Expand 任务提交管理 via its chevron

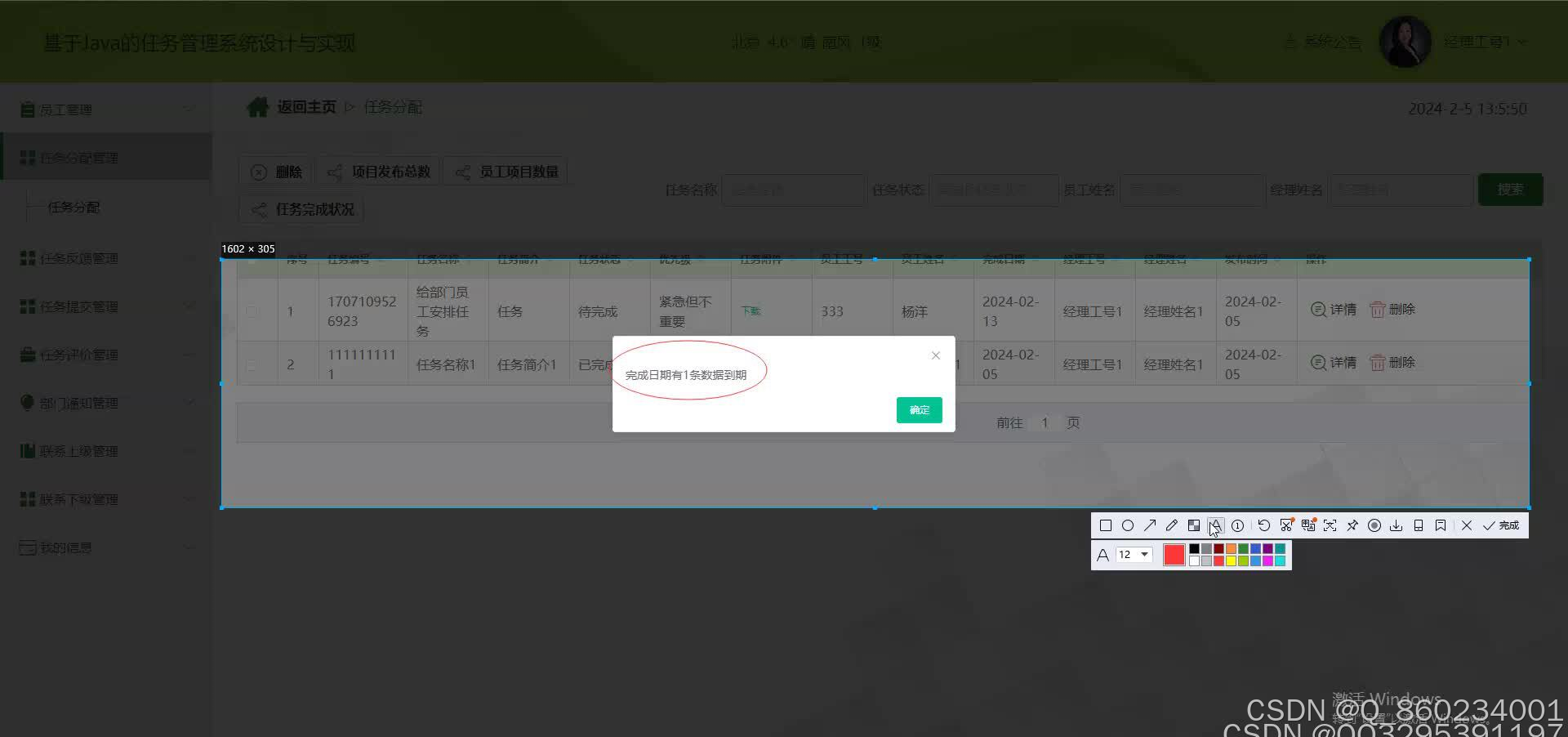pyautogui.click(x=189, y=306)
